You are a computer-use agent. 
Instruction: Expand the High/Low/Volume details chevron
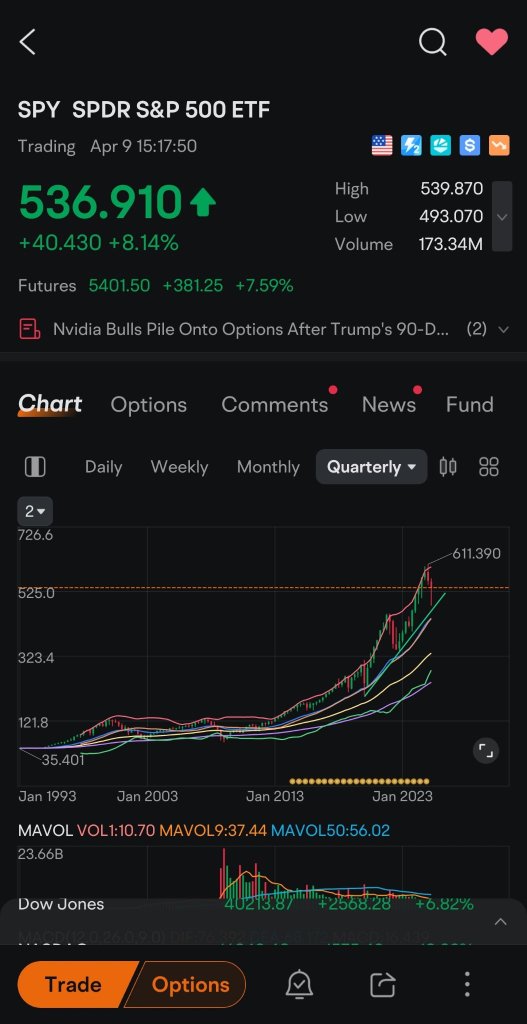[x=502, y=216]
